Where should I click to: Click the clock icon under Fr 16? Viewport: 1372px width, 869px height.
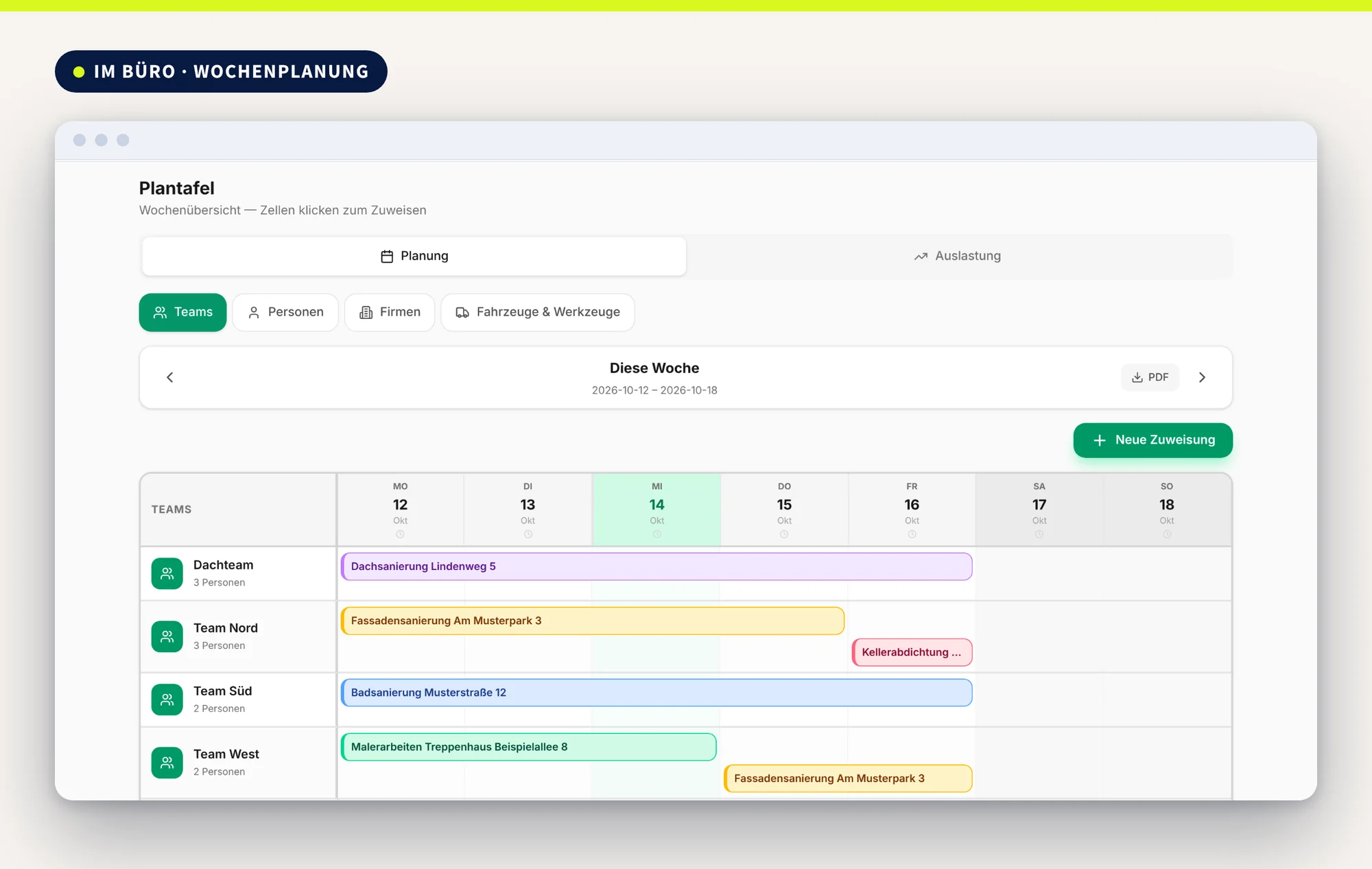point(912,534)
